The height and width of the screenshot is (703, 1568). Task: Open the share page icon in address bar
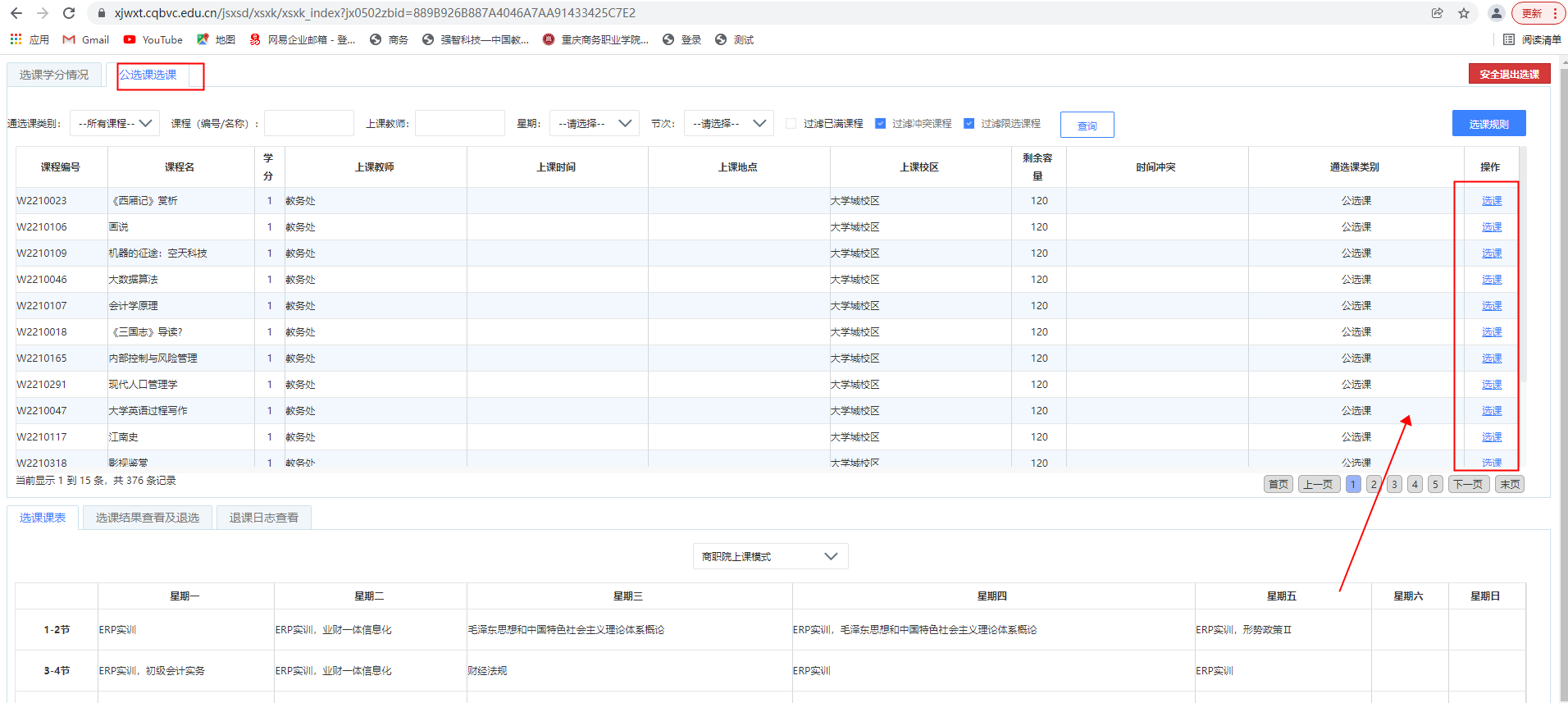tap(1438, 13)
